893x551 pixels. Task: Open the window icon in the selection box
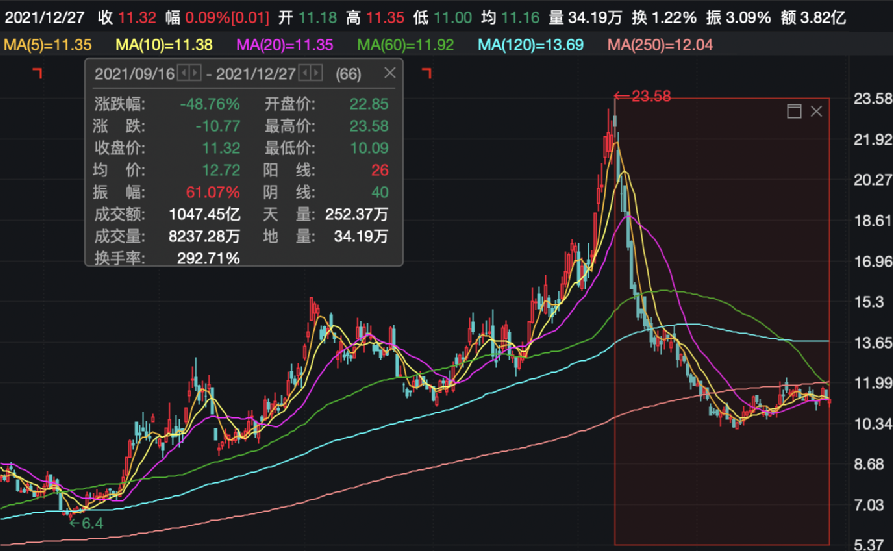(x=794, y=111)
